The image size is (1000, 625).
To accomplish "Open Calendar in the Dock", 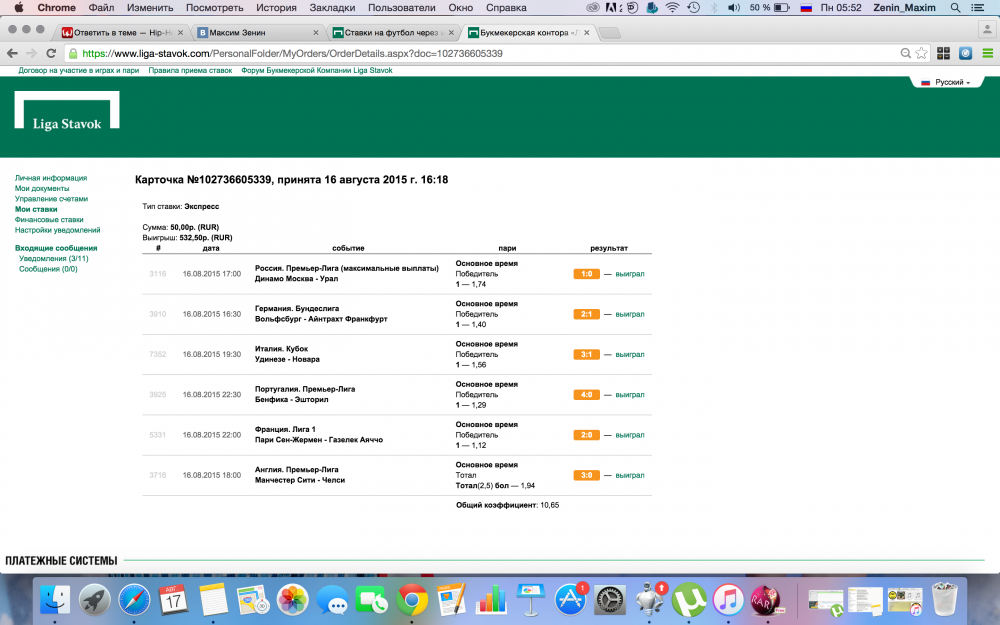I will coord(173,600).
